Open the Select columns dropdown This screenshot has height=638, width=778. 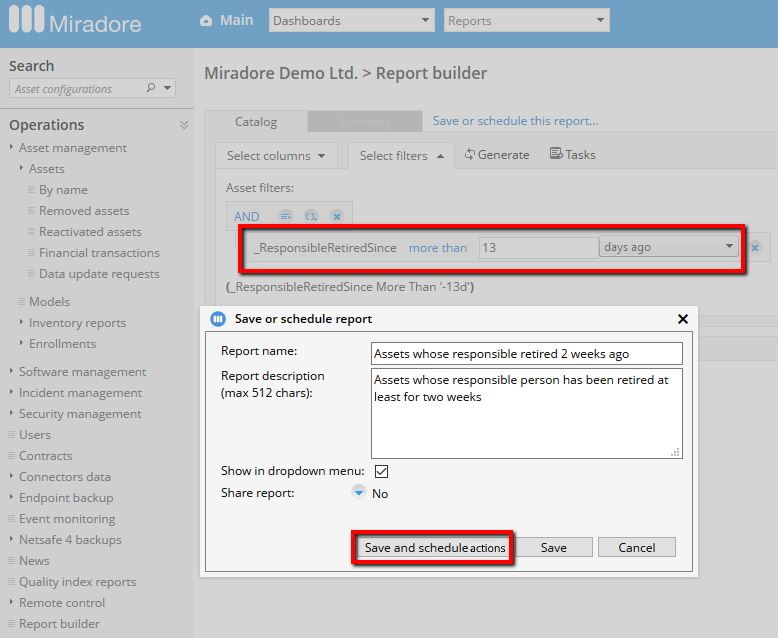pos(276,156)
